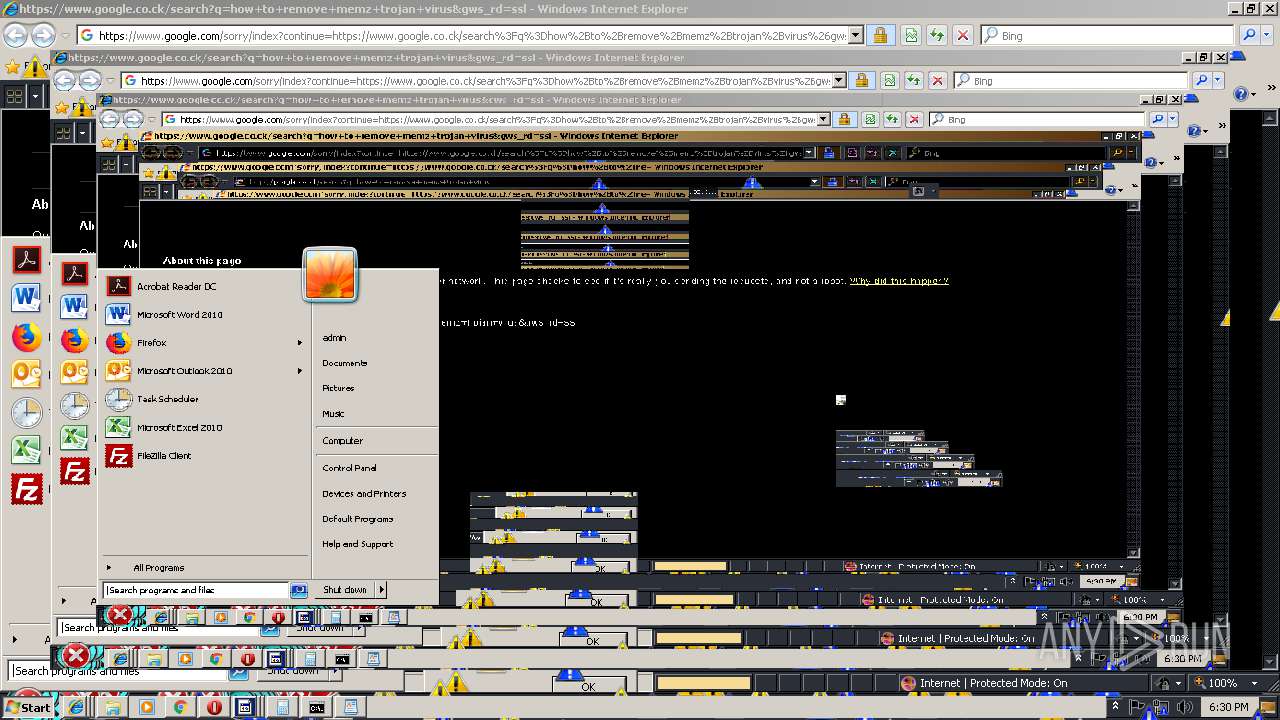The image size is (1280, 720).
Task: Click the lowest OK dialog button
Action: coord(588,686)
